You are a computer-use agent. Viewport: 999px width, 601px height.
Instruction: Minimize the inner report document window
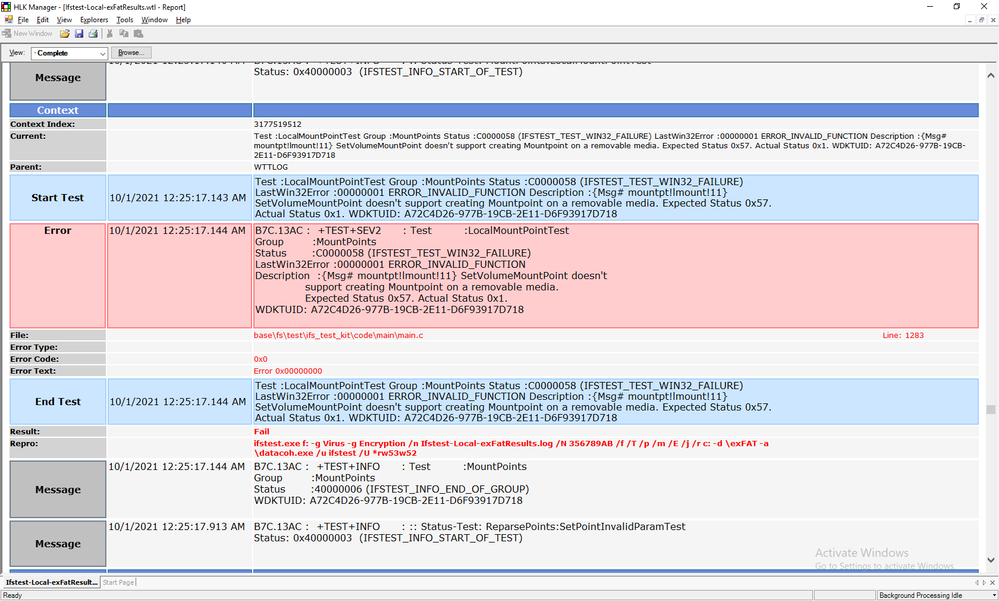coord(970,20)
